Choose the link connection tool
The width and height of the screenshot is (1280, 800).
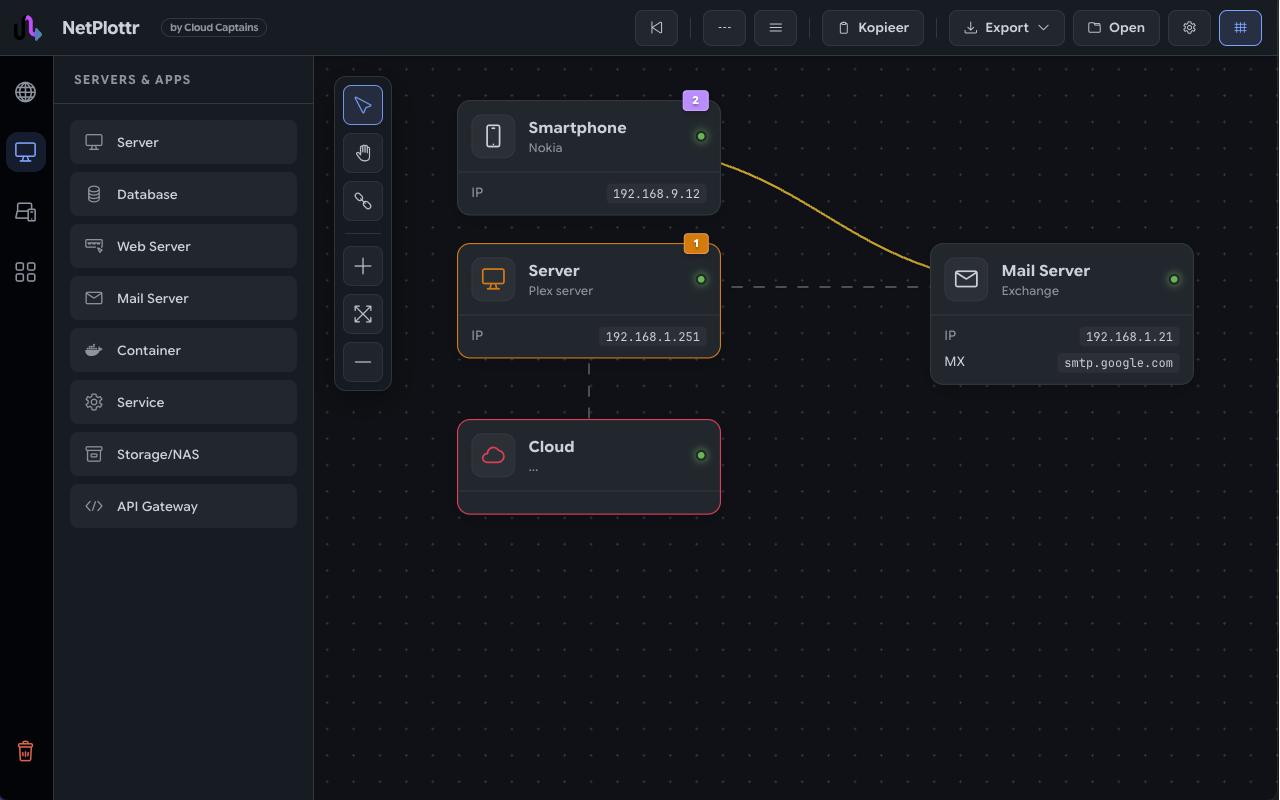click(363, 201)
